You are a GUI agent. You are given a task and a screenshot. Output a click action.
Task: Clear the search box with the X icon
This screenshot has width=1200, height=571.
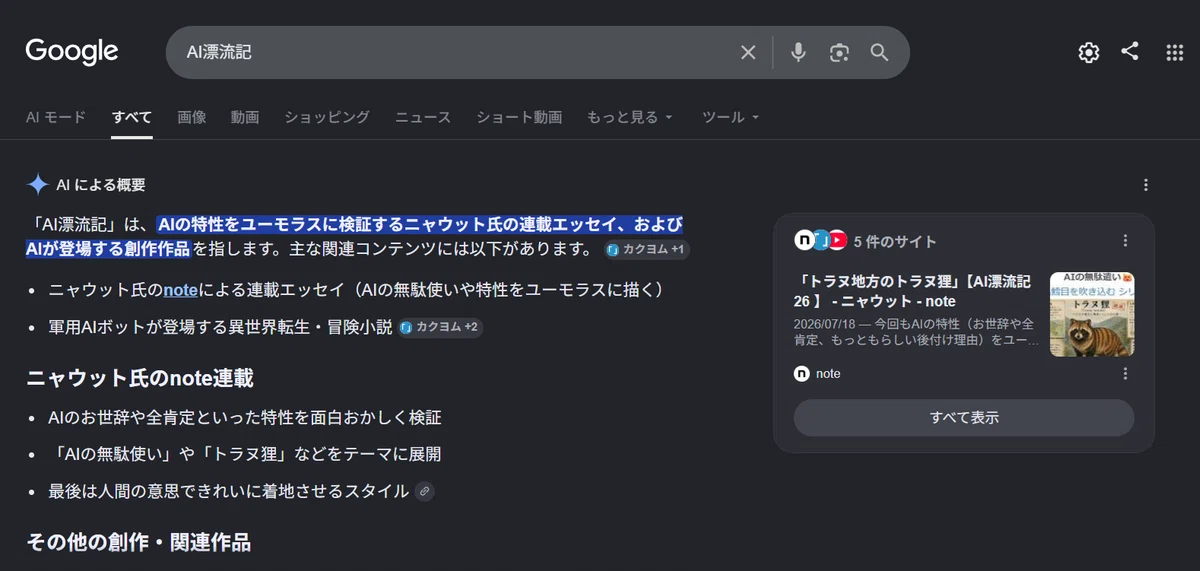[748, 53]
